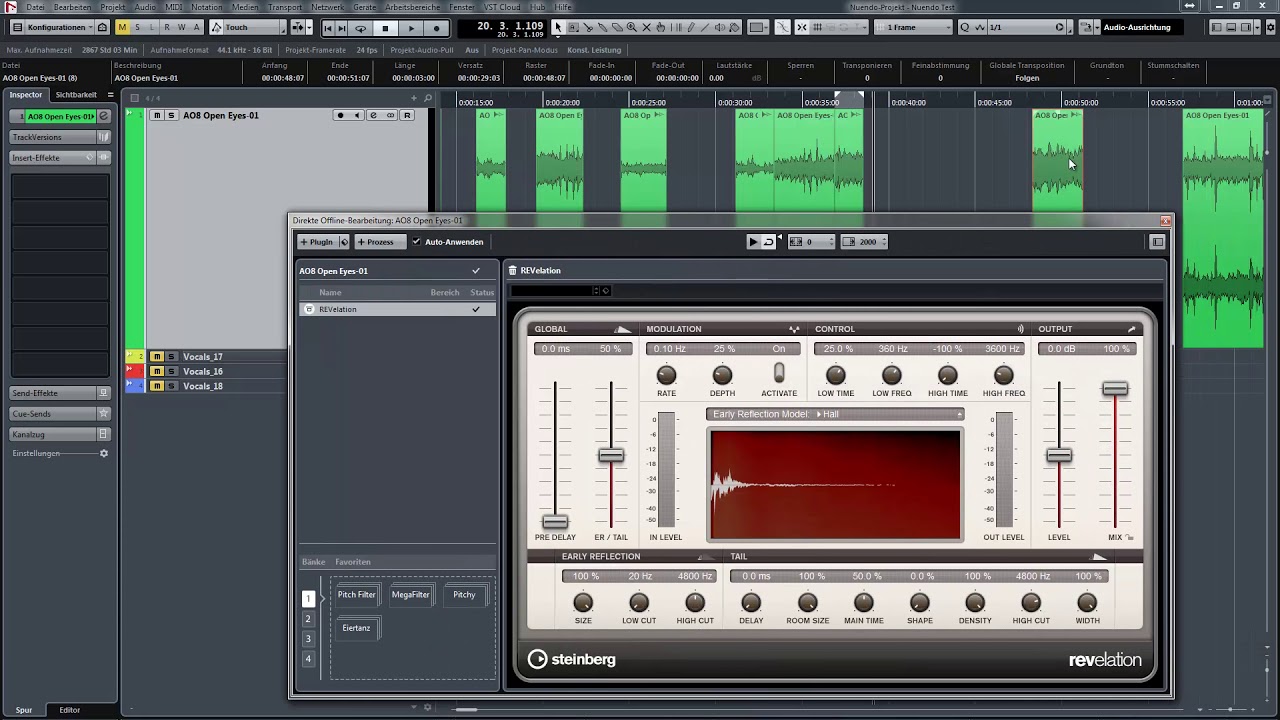Enable record on AO8 Open Eyes-01 track
The height and width of the screenshot is (720, 1280).
click(x=340, y=115)
